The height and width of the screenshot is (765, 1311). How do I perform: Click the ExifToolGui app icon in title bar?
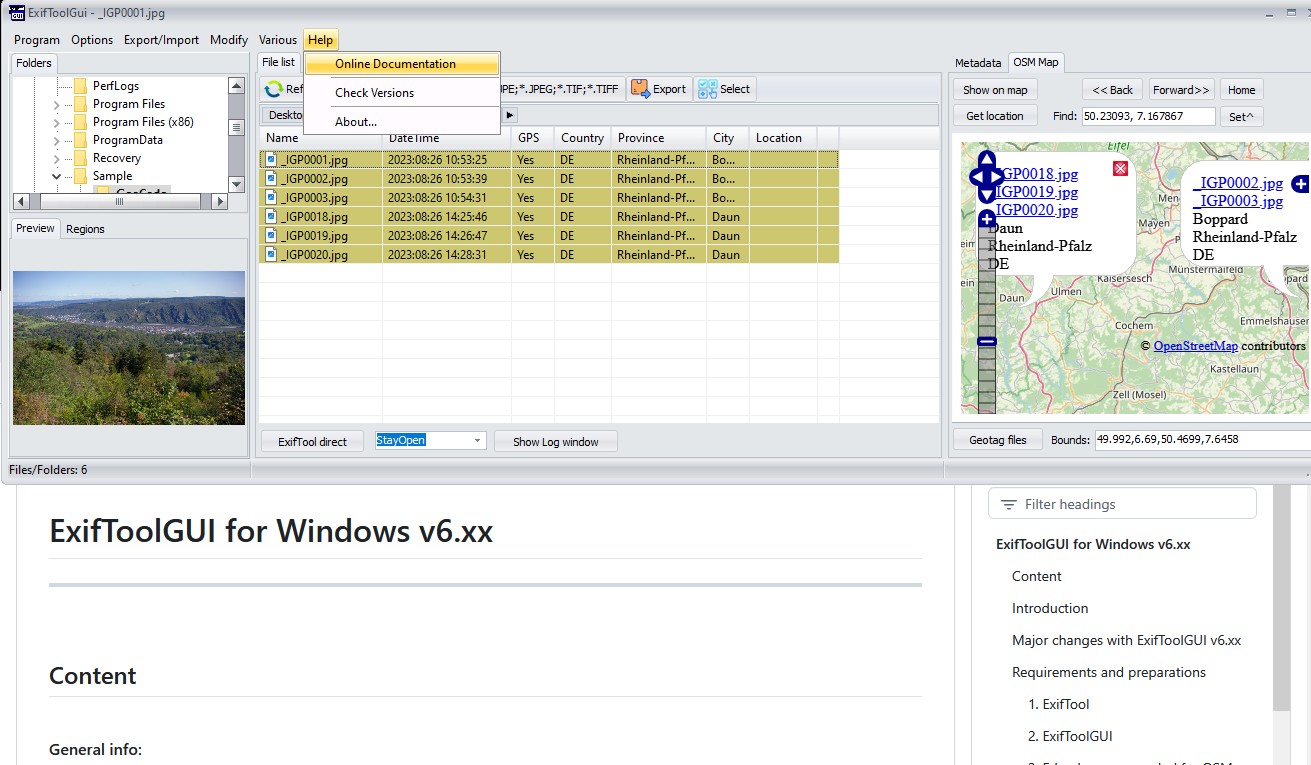[16, 13]
